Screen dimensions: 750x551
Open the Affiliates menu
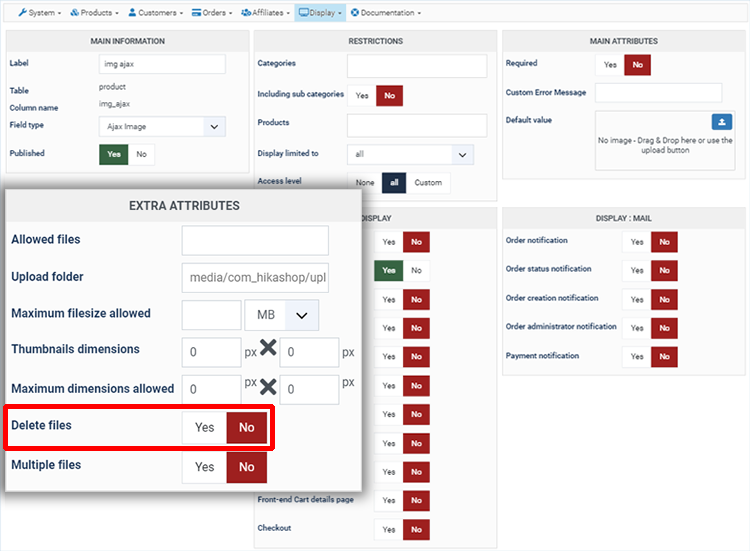[x=265, y=13]
